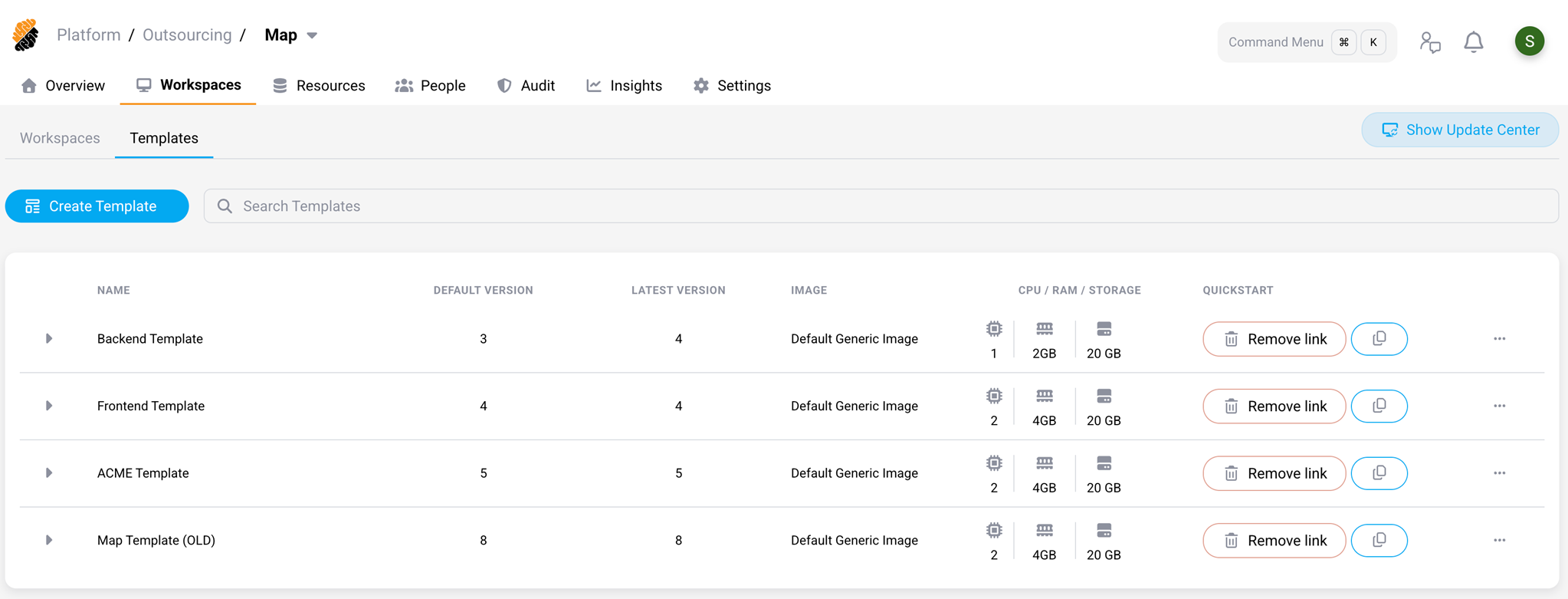Remove quickstart link for ACME Template

click(1274, 473)
